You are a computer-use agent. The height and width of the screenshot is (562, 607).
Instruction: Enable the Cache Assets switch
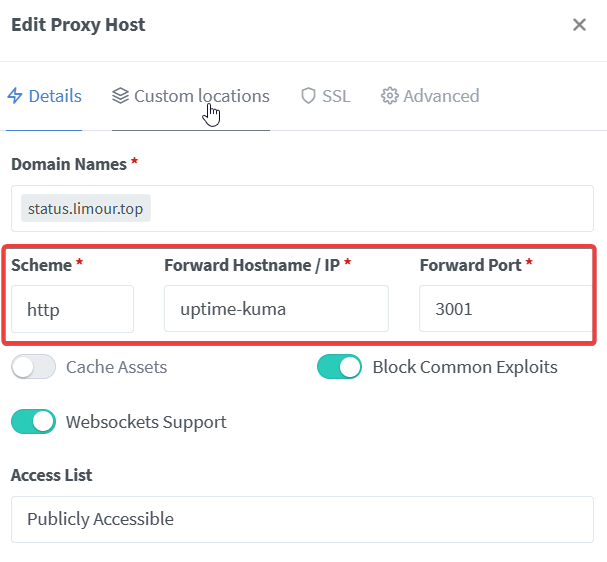pos(33,367)
